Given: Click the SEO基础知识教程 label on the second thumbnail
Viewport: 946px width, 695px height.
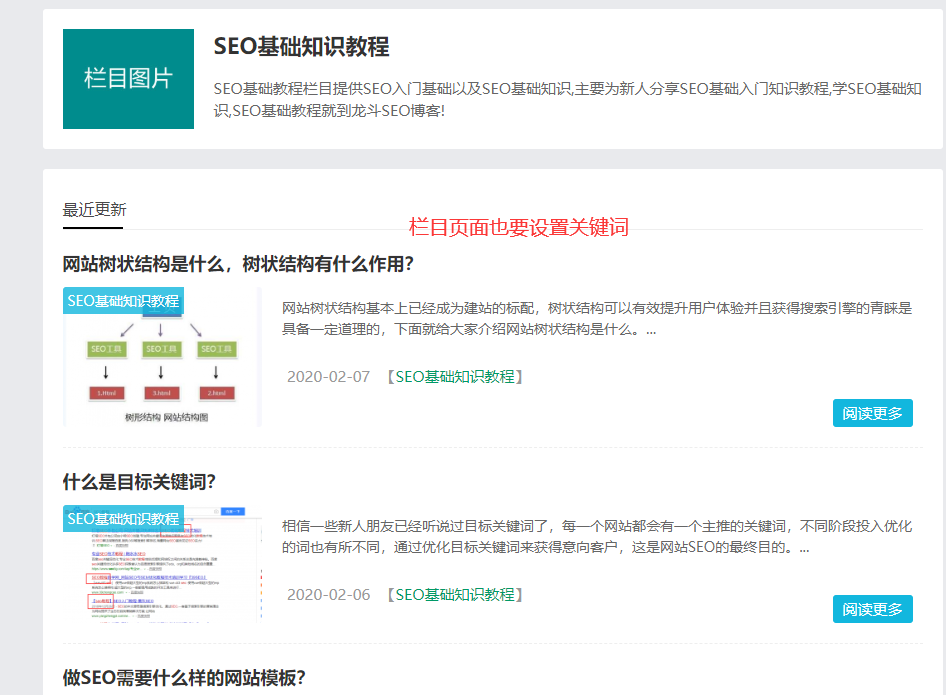Looking at the screenshot, I should tap(123, 518).
